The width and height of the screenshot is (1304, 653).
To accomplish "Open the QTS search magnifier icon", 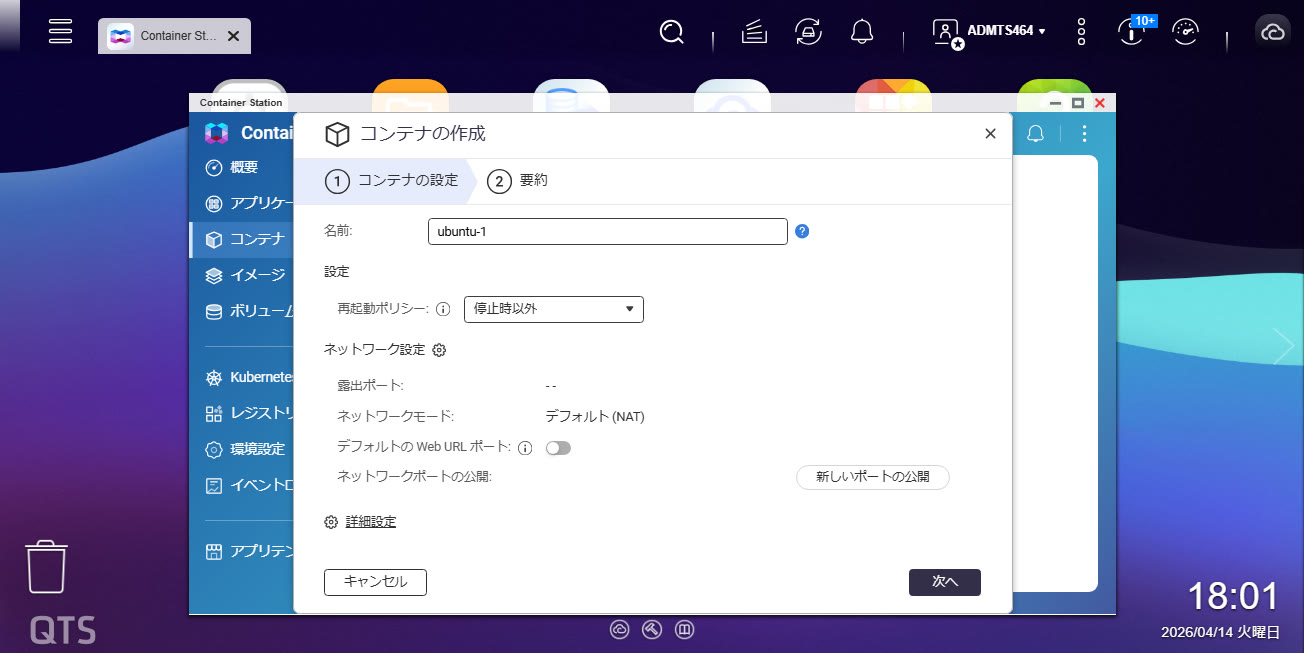I will click(672, 33).
